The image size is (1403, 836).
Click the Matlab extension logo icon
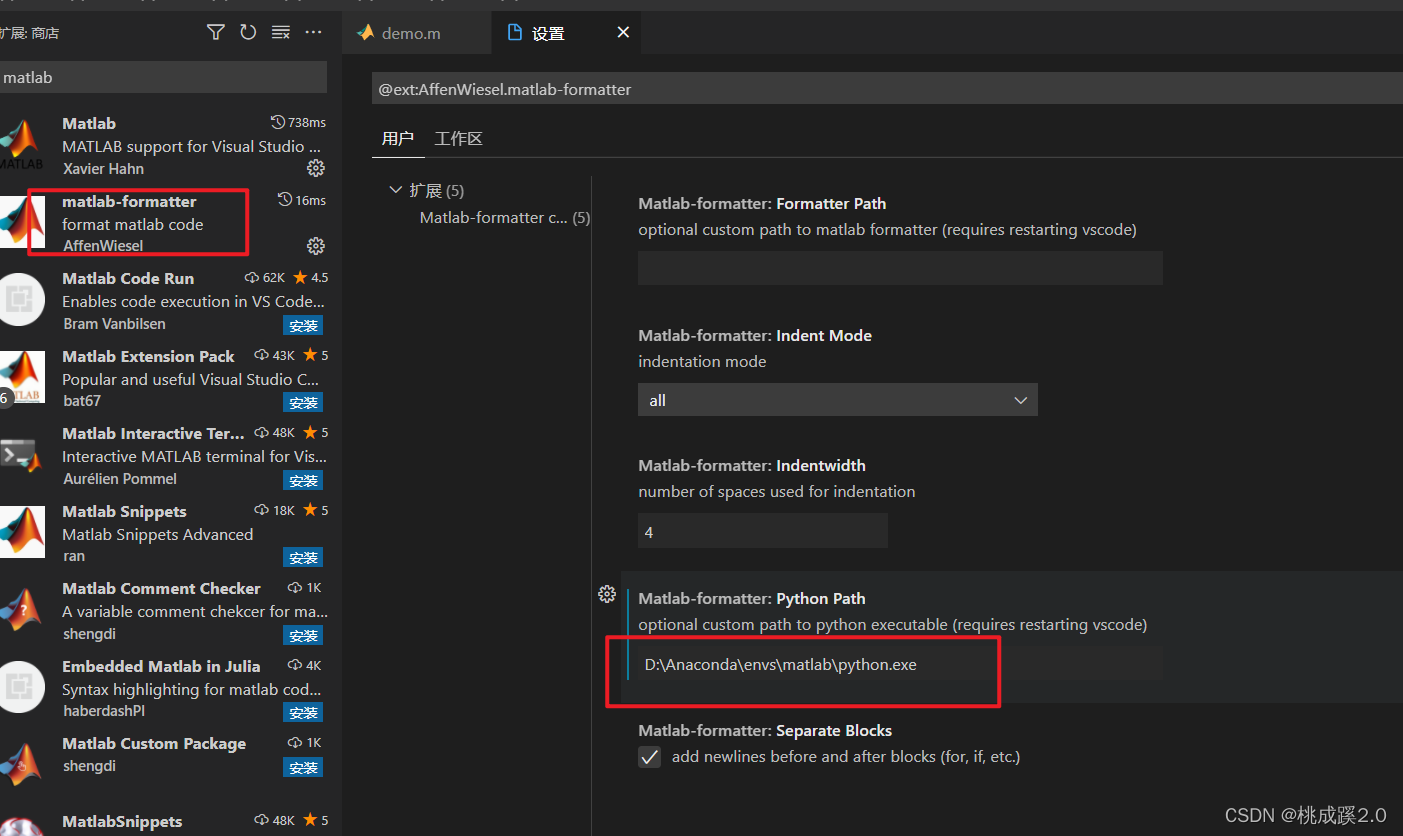coord(20,144)
